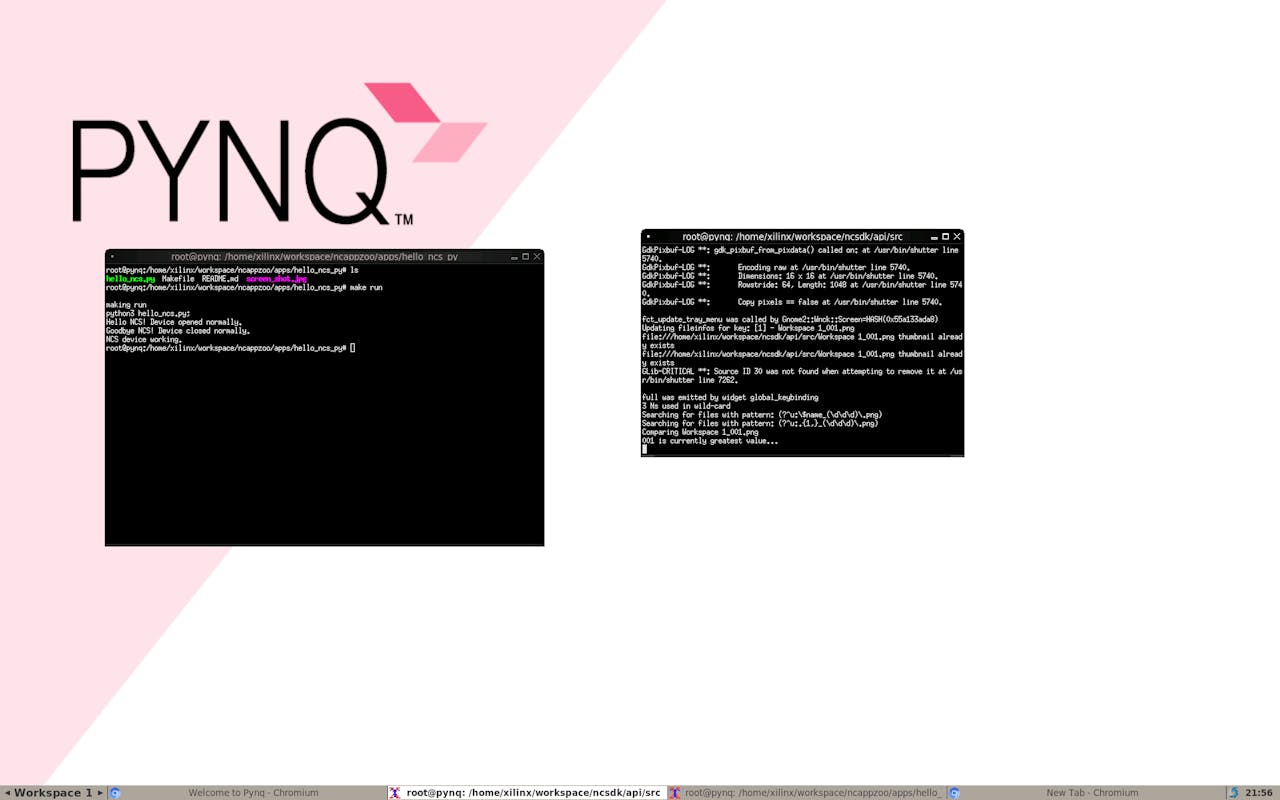The height and width of the screenshot is (800, 1280).
Task: Close the ncsdk/api/src terminal window
Action: [957, 237]
